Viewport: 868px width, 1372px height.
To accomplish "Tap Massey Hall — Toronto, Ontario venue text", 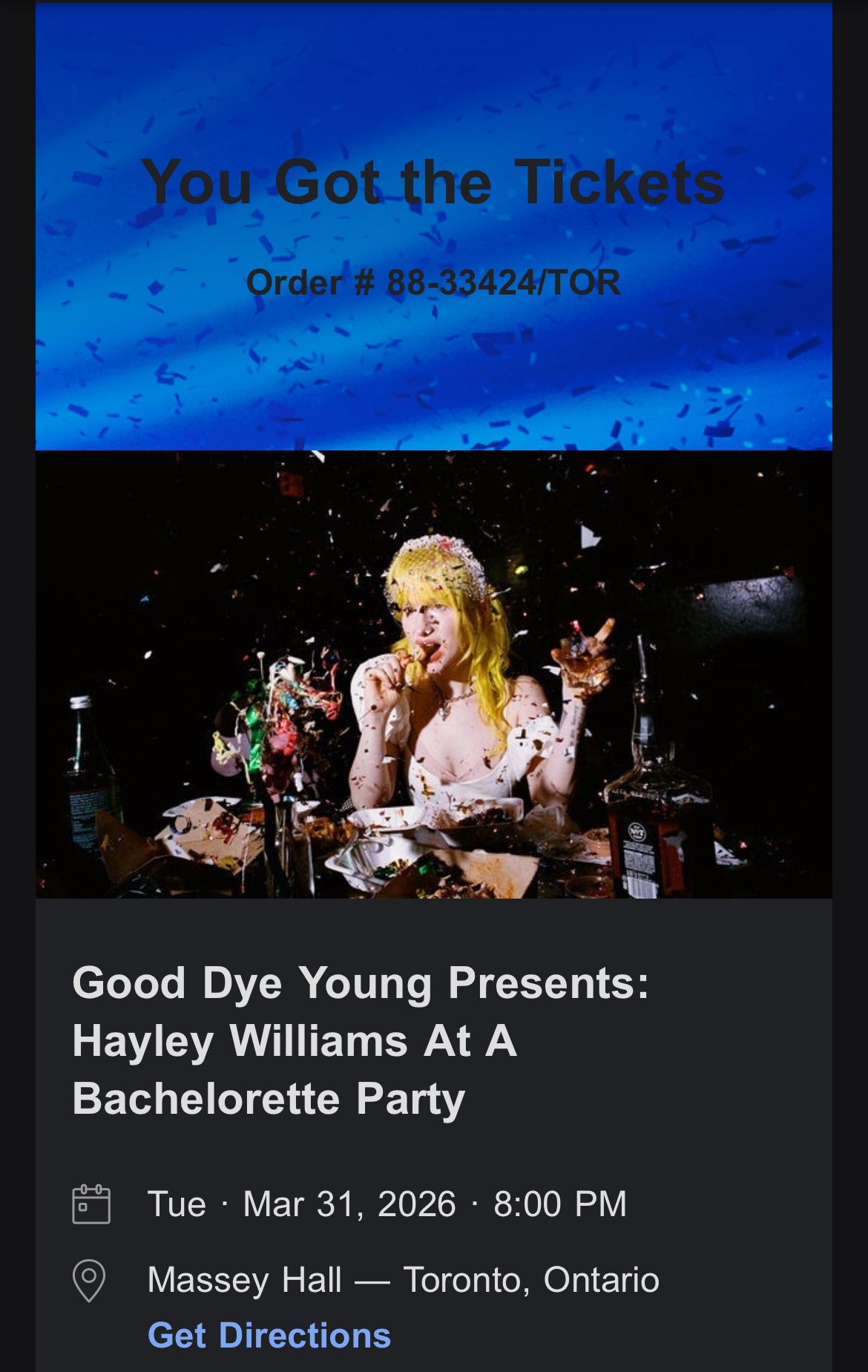I will (x=404, y=1280).
